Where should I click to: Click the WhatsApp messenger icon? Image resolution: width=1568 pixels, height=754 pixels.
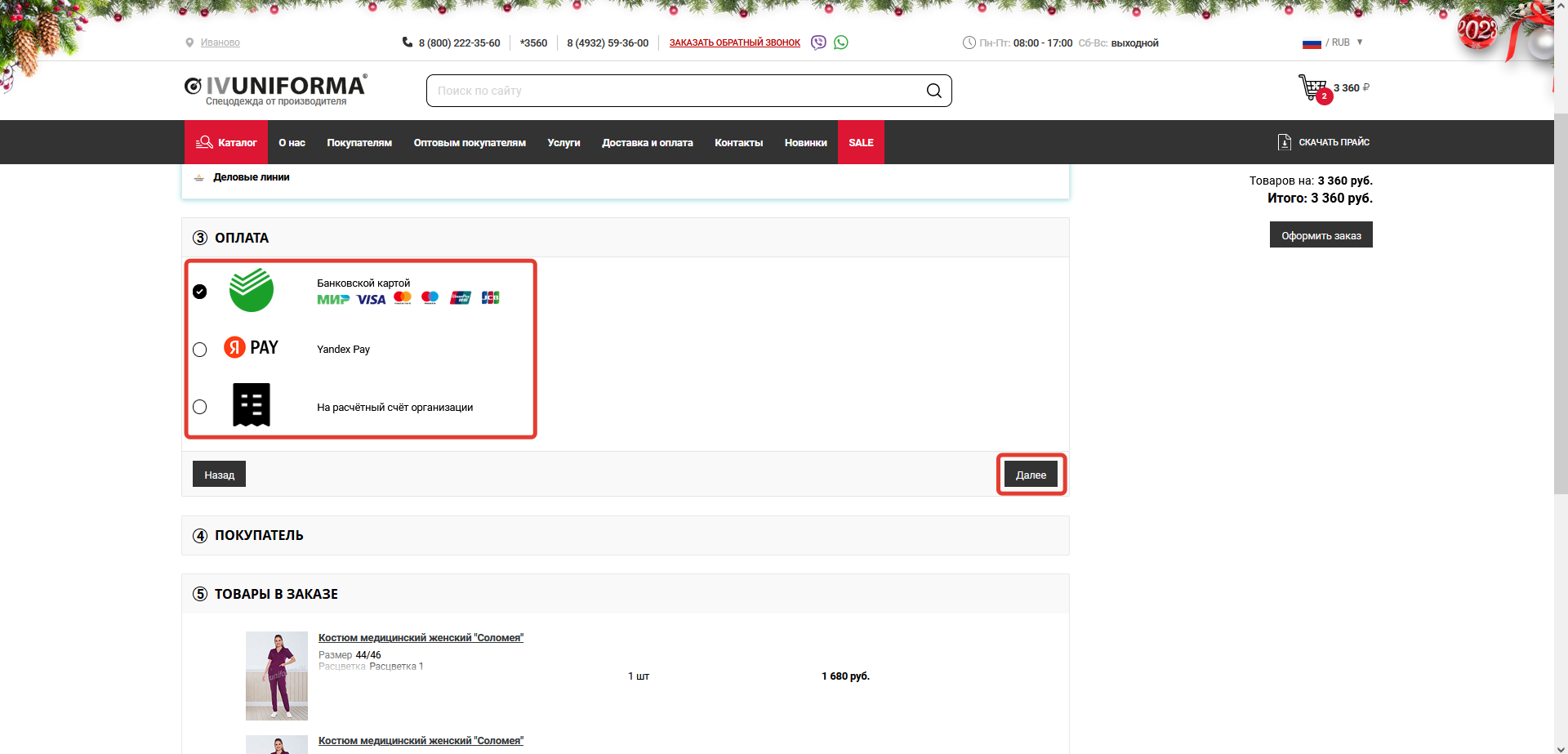(x=841, y=42)
